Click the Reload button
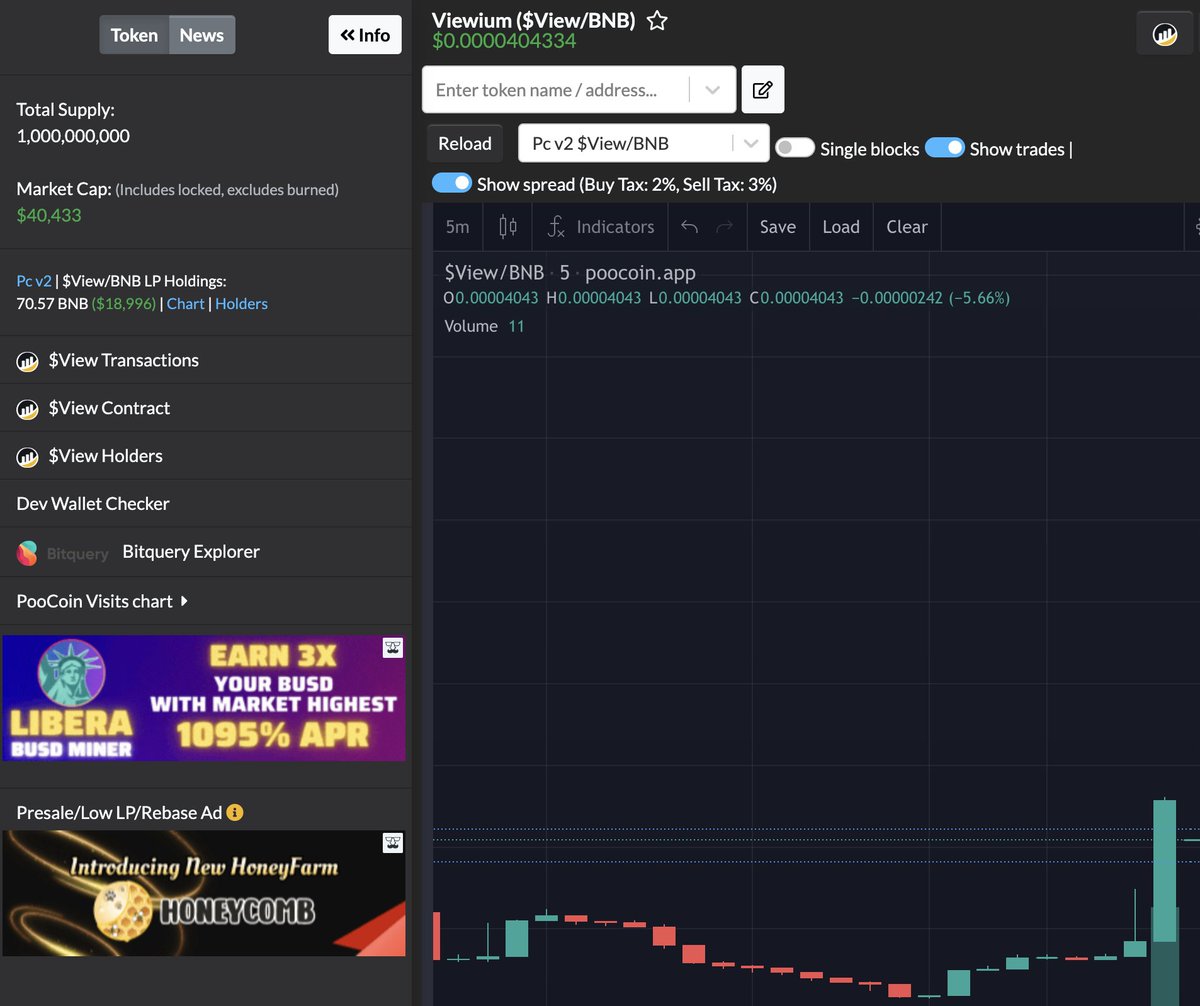The width and height of the screenshot is (1200, 1006). [465, 143]
